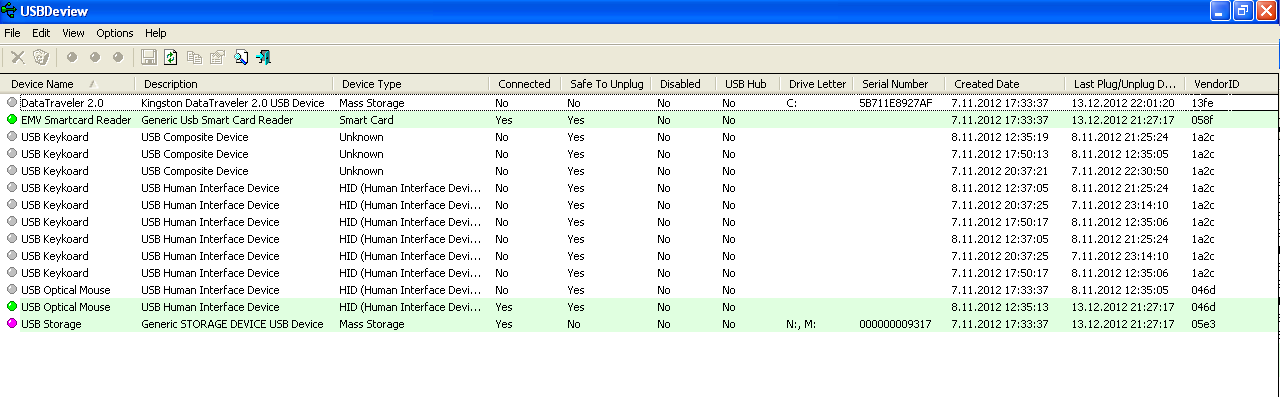Image resolution: width=1280 pixels, height=397 pixels.
Task: Click created date '7.11.2012 17:50:13'
Action: (1000, 153)
